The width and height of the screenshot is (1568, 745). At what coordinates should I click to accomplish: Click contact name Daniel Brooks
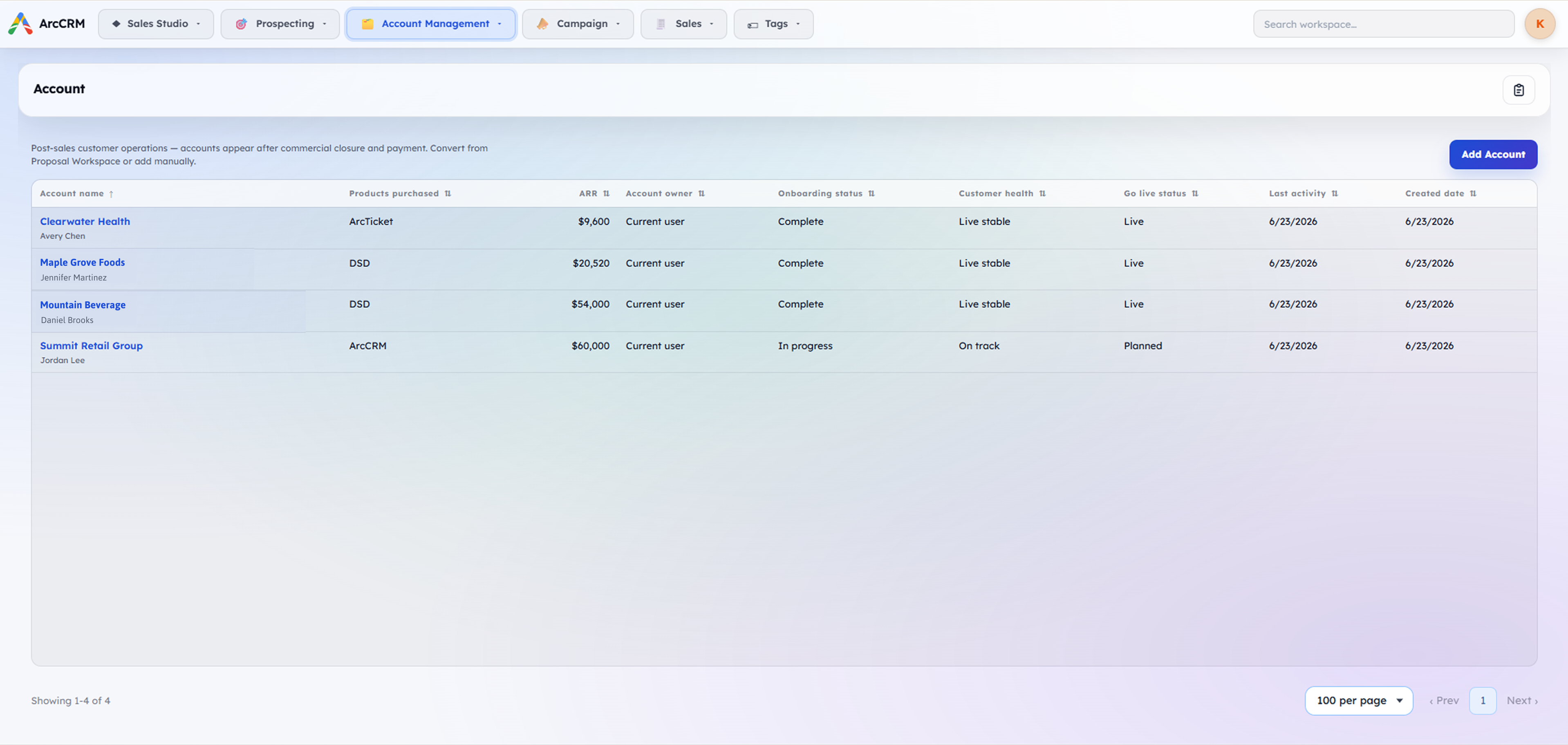coord(67,320)
